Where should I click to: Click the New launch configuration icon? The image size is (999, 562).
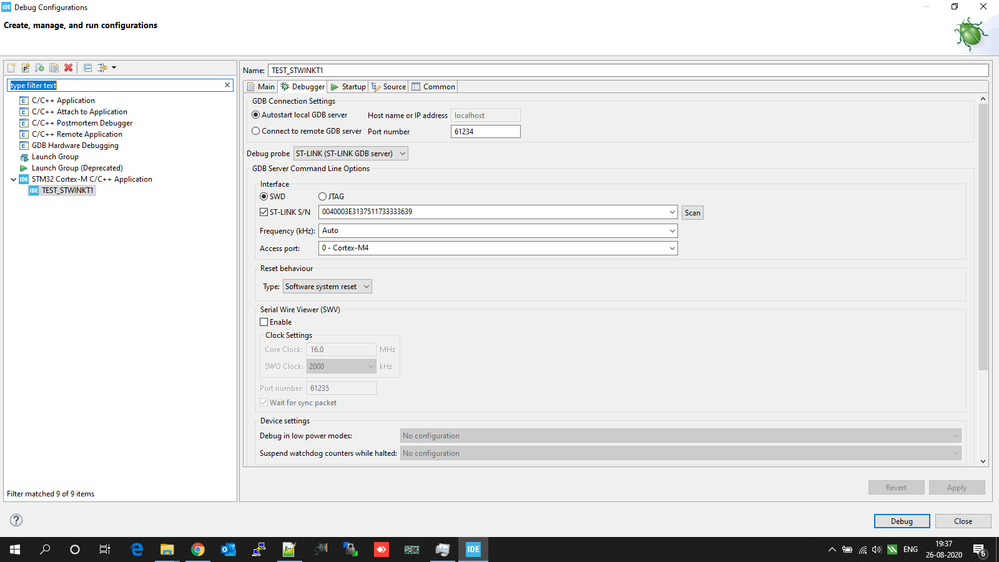click(11, 68)
